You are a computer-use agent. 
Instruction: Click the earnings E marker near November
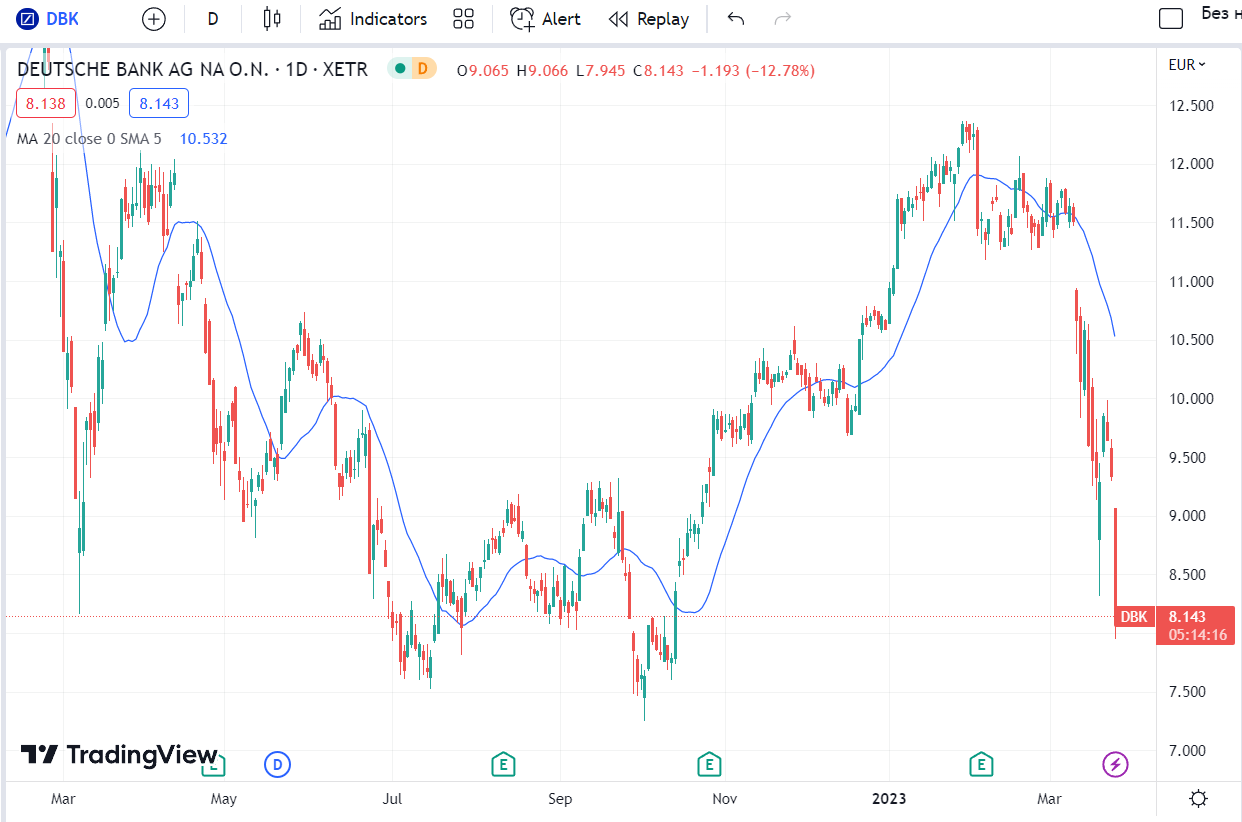(709, 766)
